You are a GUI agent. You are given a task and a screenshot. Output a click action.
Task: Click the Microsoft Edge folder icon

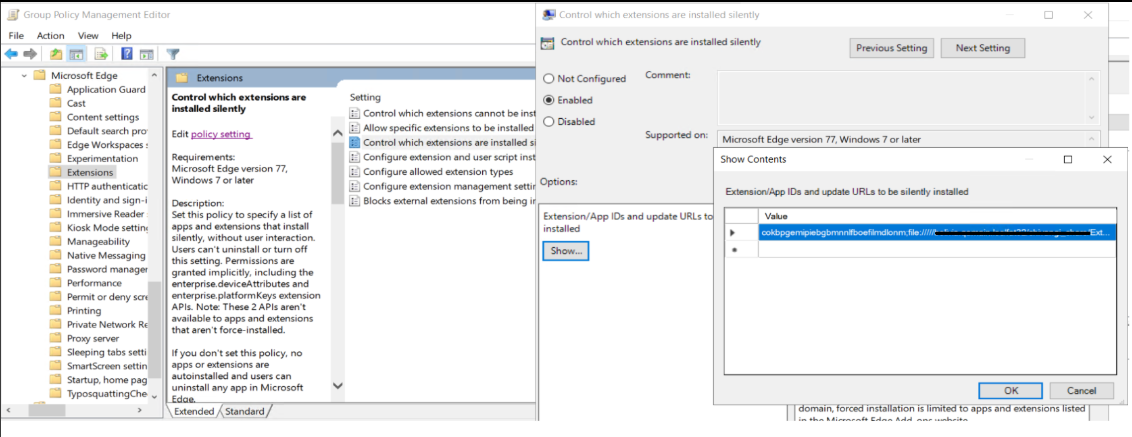click(40, 75)
